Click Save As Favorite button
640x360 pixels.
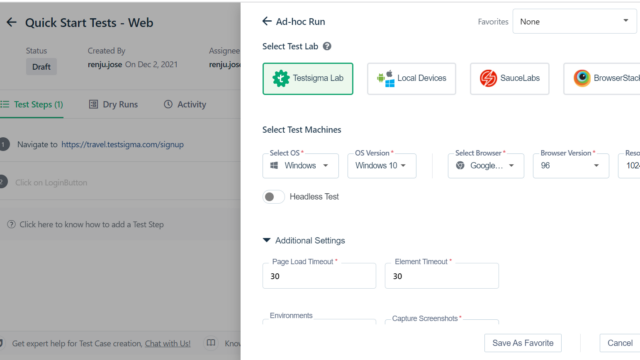click(x=523, y=343)
